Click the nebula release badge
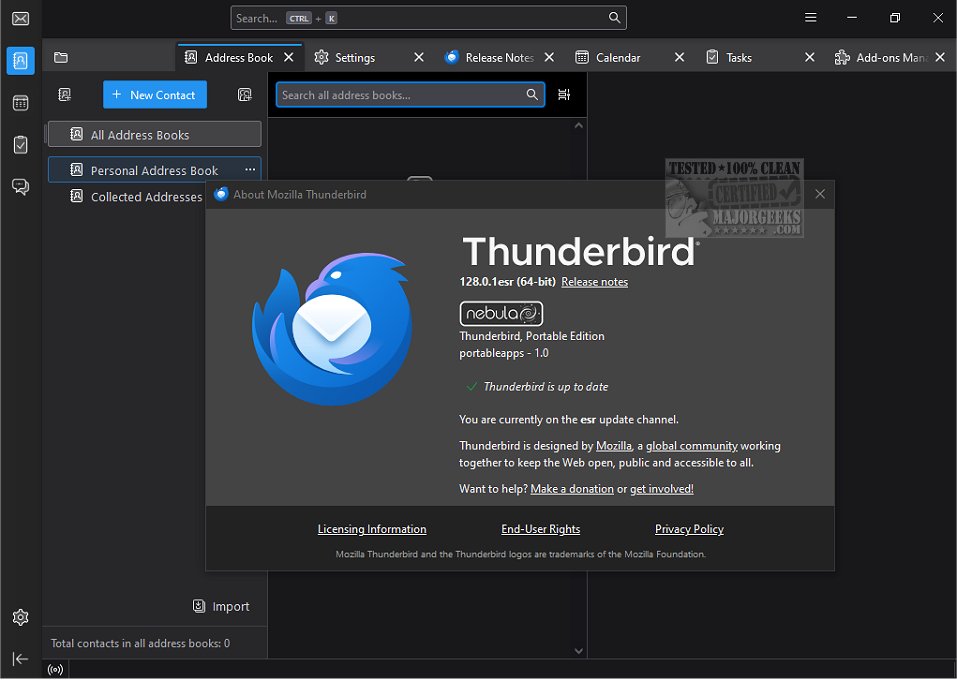957x681 pixels. [501, 314]
